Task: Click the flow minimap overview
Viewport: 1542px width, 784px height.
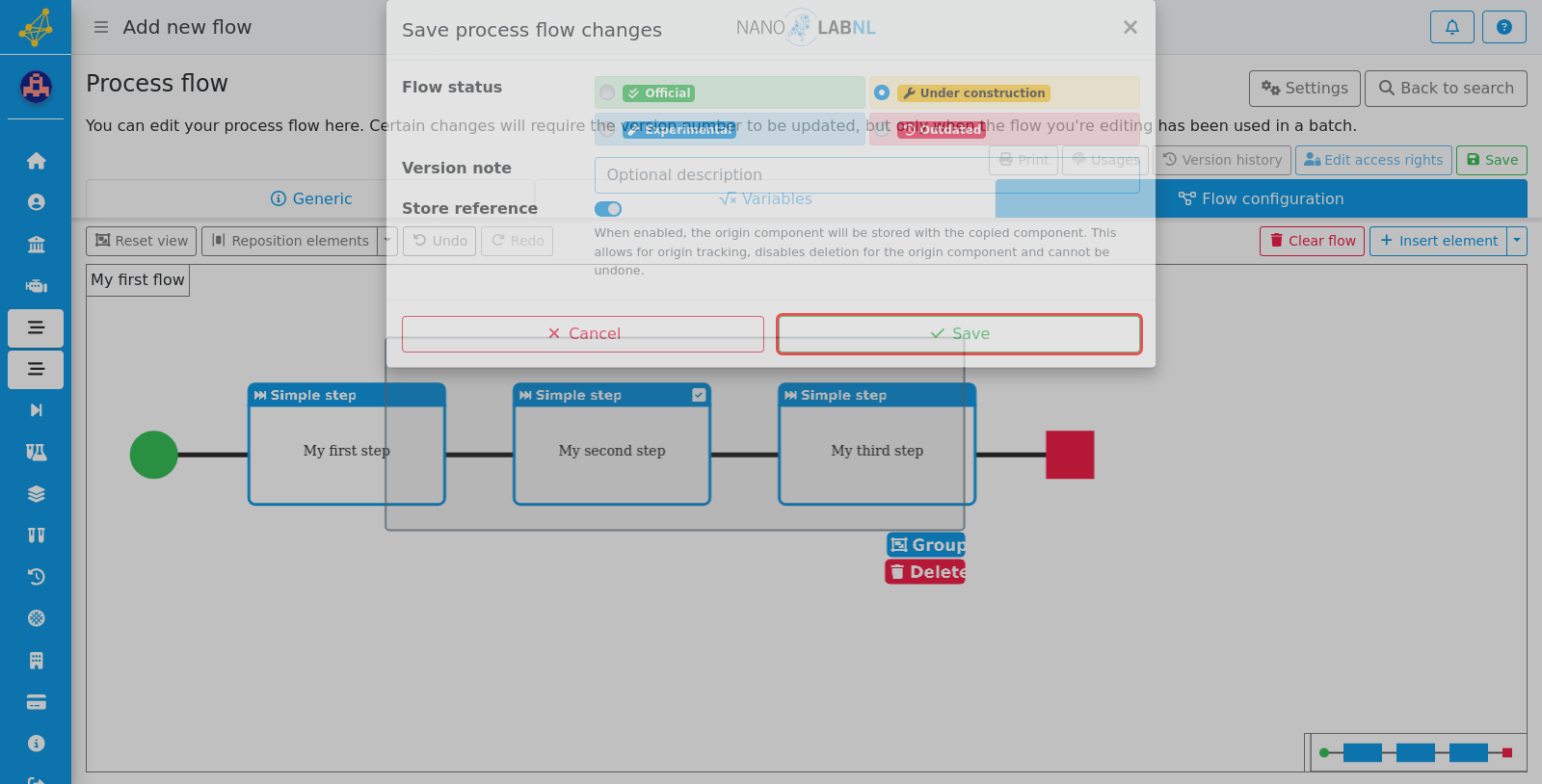Action: coord(1416,752)
